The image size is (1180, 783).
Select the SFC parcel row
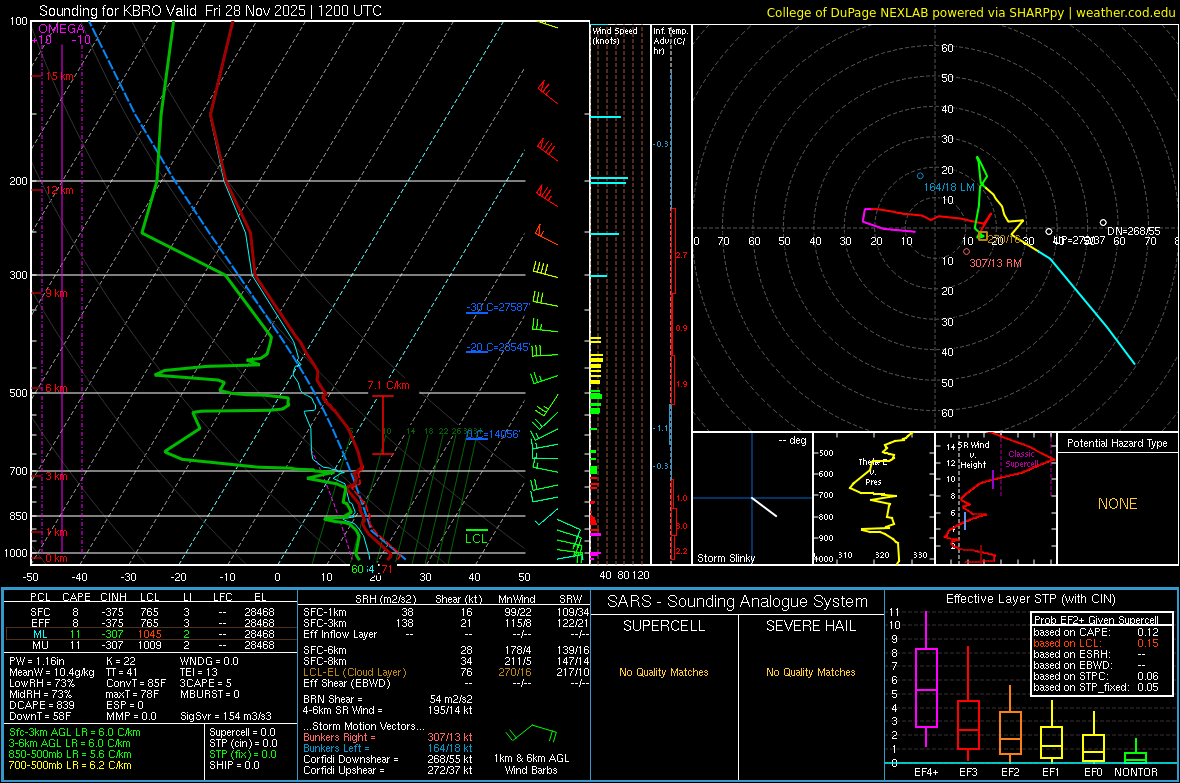(x=151, y=612)
